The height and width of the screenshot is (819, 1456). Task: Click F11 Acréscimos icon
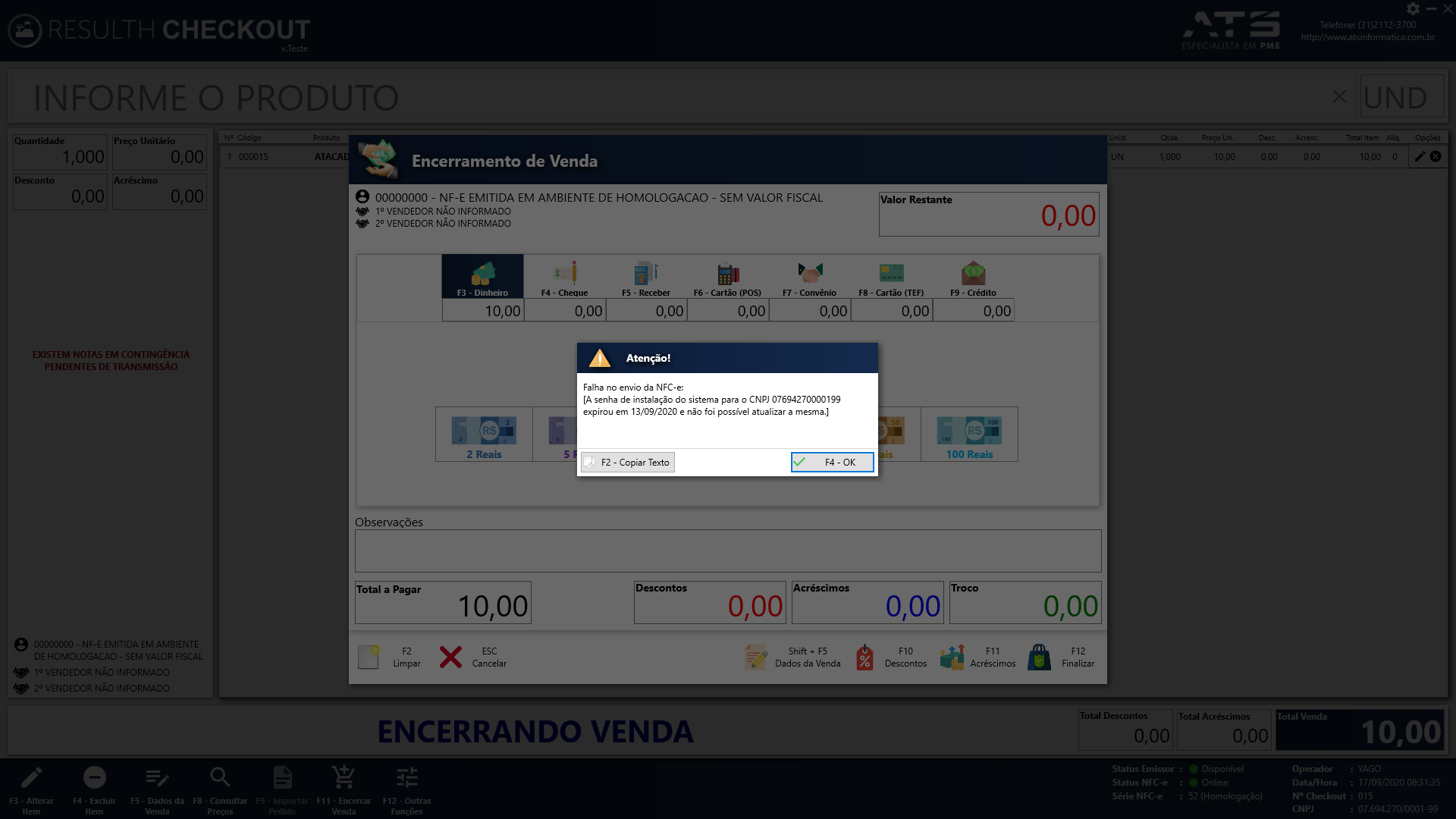[952, 657]
